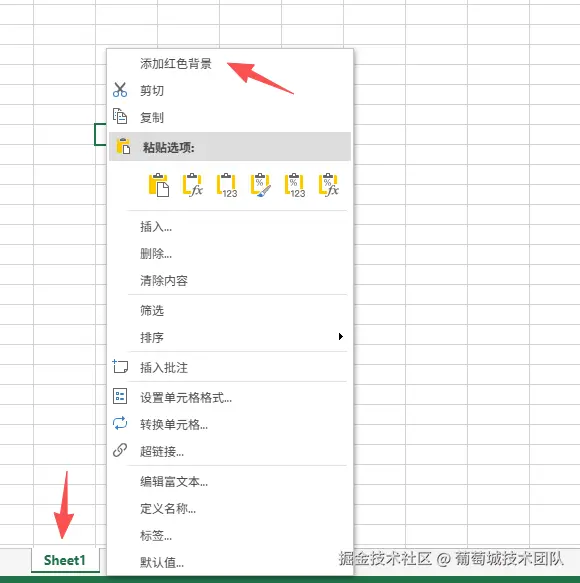Choose the paste values (123) icon
Viewport: 580px width, 583px height.
pyautogui.click(x=227, y=185)
